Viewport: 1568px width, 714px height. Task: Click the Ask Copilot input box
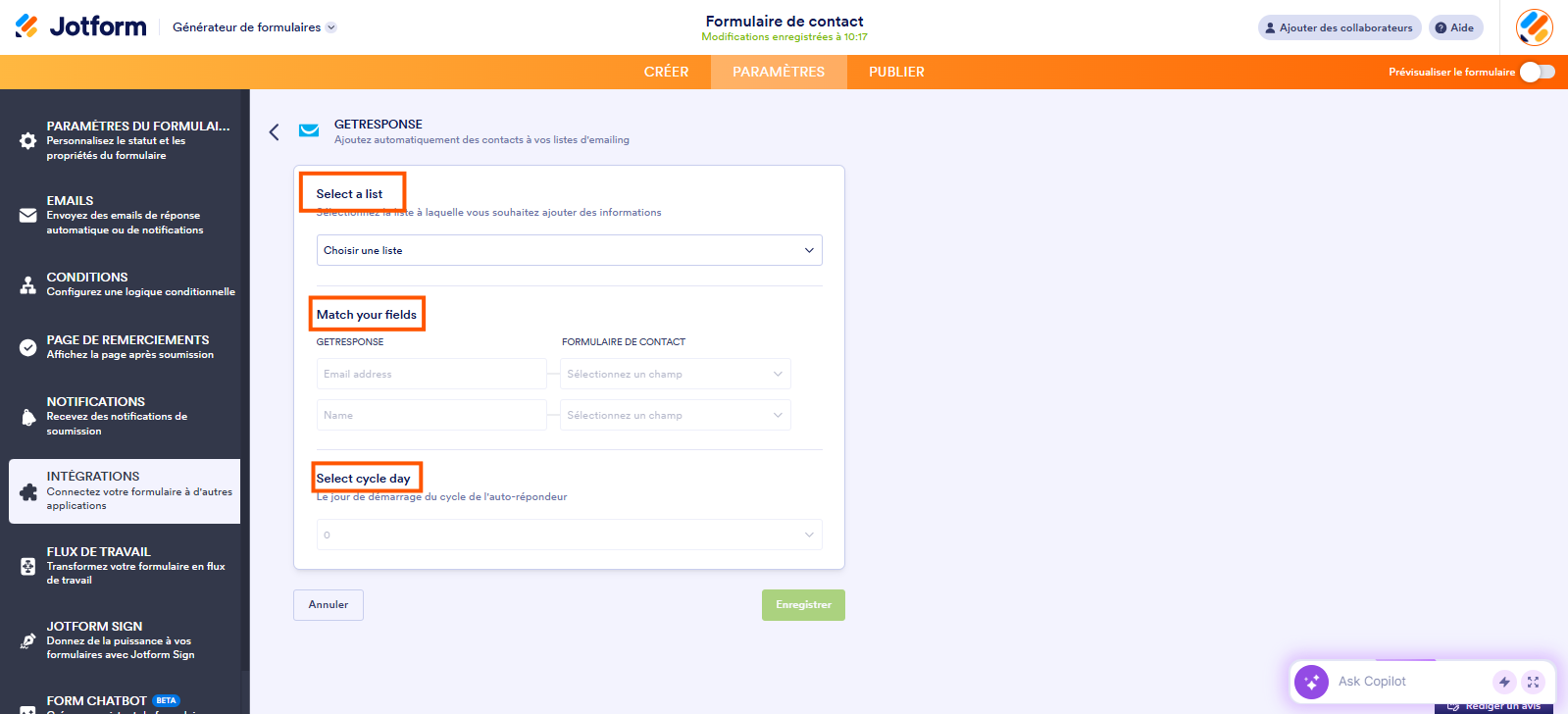[x=1412, y=682]
